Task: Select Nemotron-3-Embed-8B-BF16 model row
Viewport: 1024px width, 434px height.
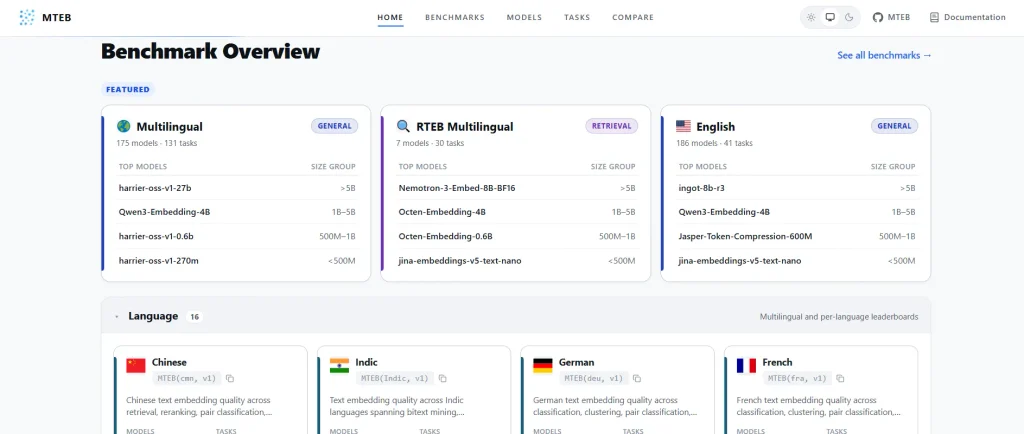Action: click(517, 188)
